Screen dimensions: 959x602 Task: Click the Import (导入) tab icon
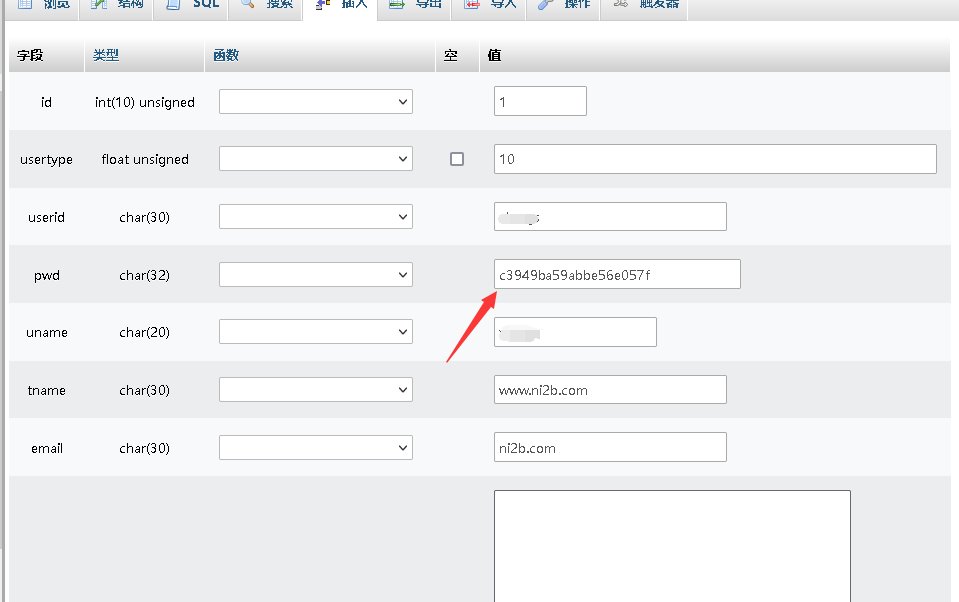click(x=471, y=4)
